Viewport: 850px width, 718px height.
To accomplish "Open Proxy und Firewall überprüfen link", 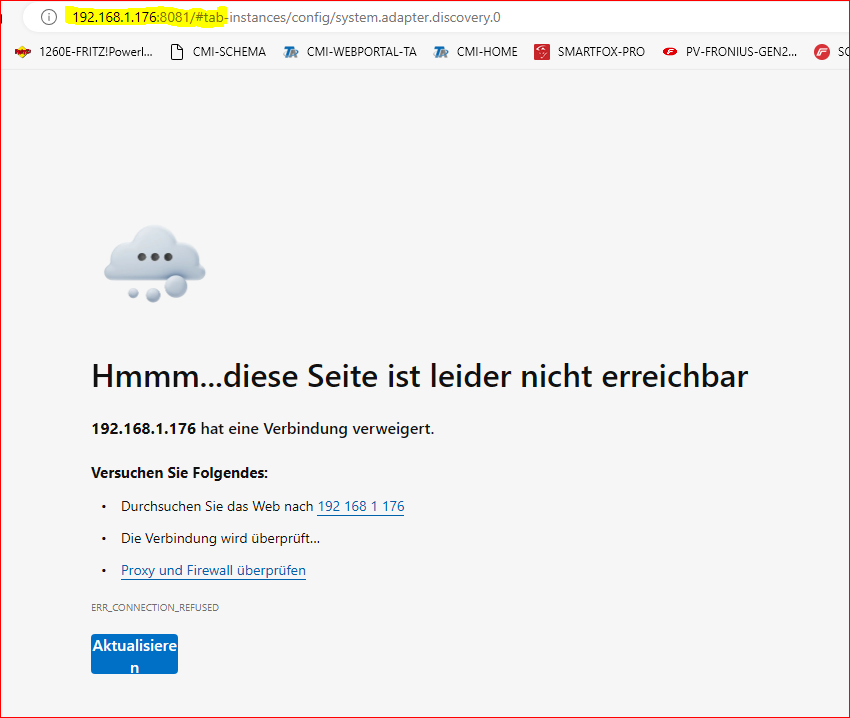I will point(213,570).
